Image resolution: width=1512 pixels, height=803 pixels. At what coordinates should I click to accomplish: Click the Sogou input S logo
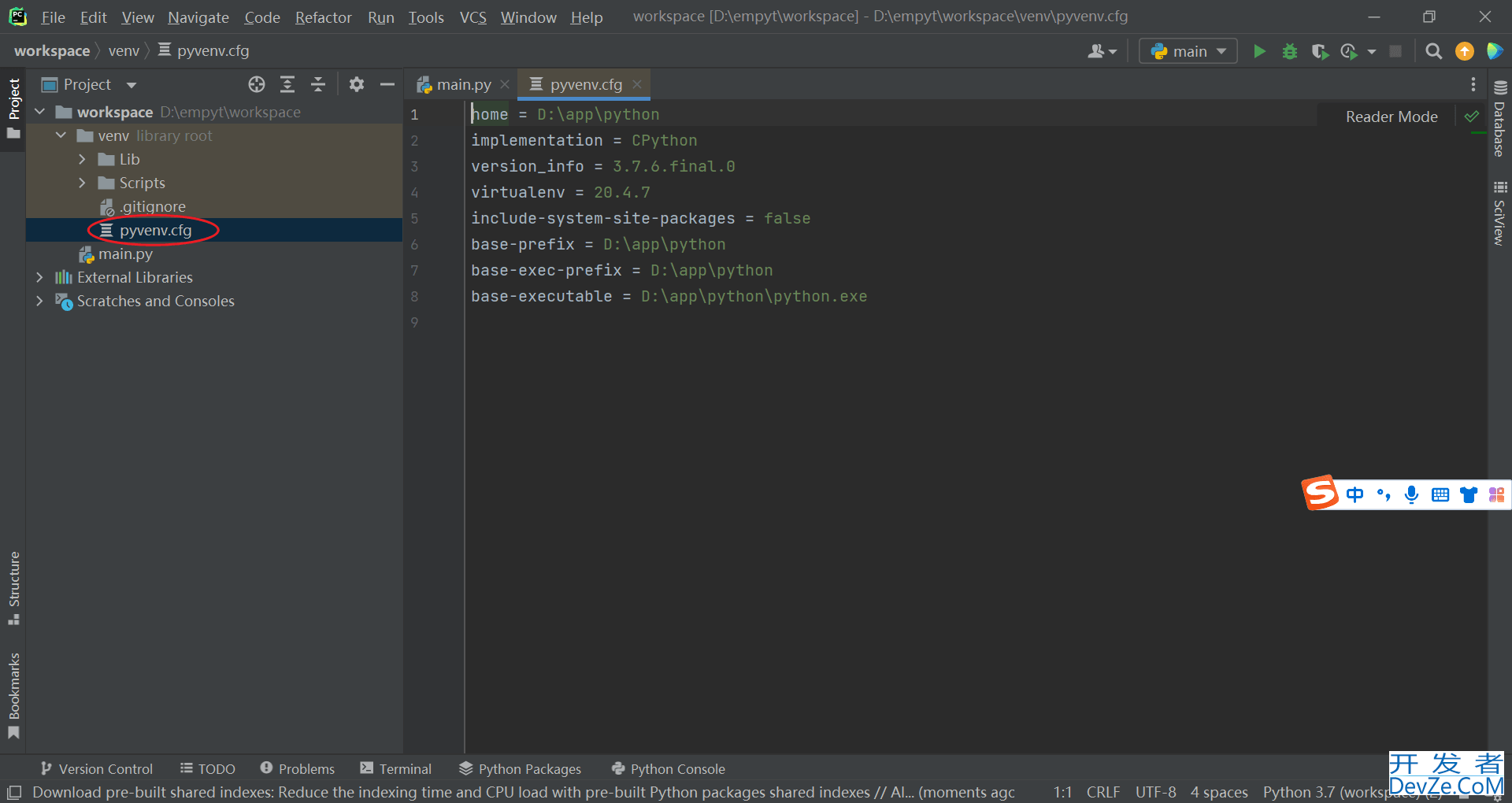click(x=1321, y=493)
